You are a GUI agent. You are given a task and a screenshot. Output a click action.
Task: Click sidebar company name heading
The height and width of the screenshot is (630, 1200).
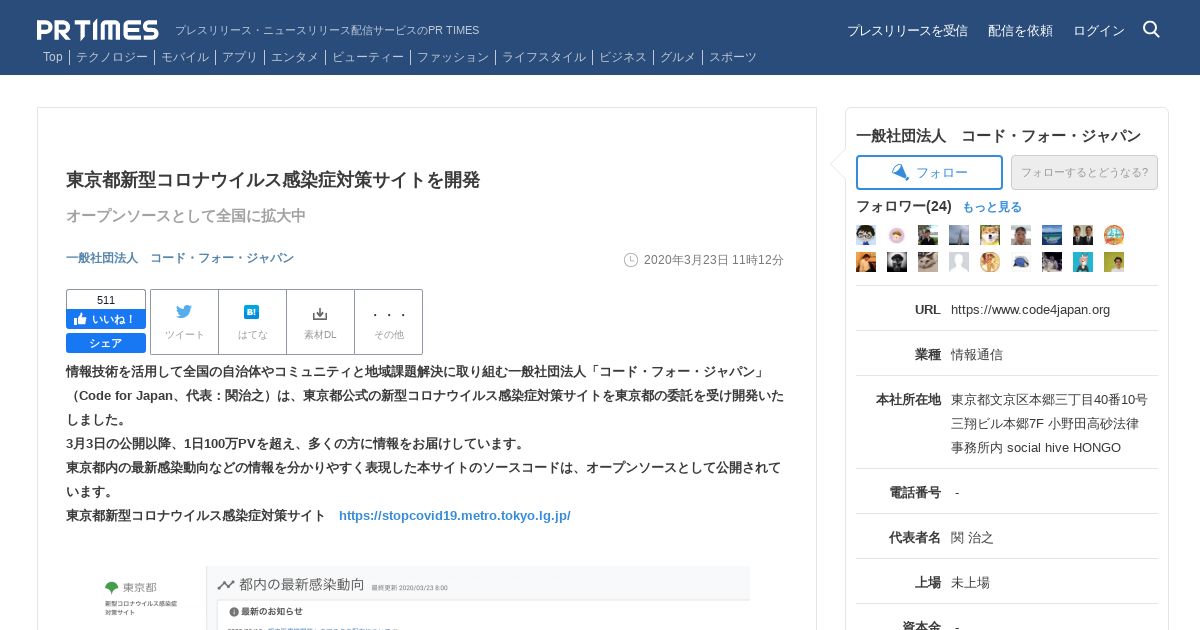pos(998,136)
